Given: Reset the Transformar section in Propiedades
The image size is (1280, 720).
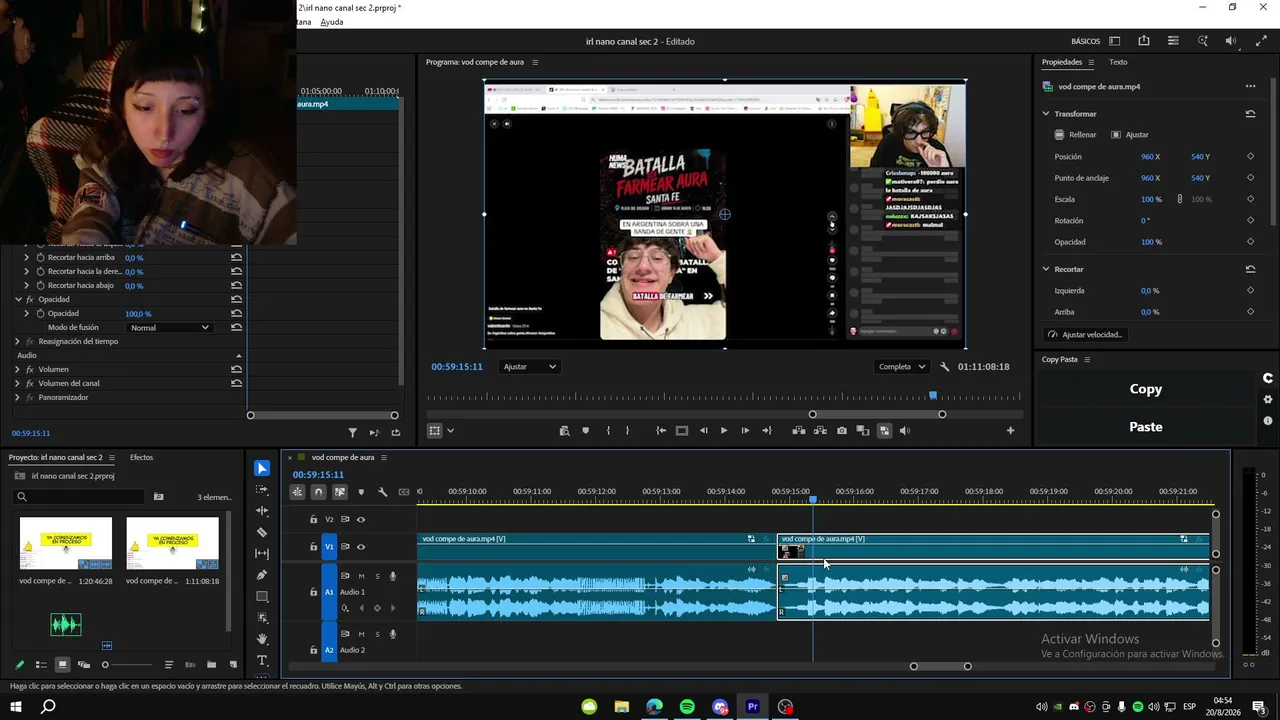Looking at the screenshot, I should 1250,114.
